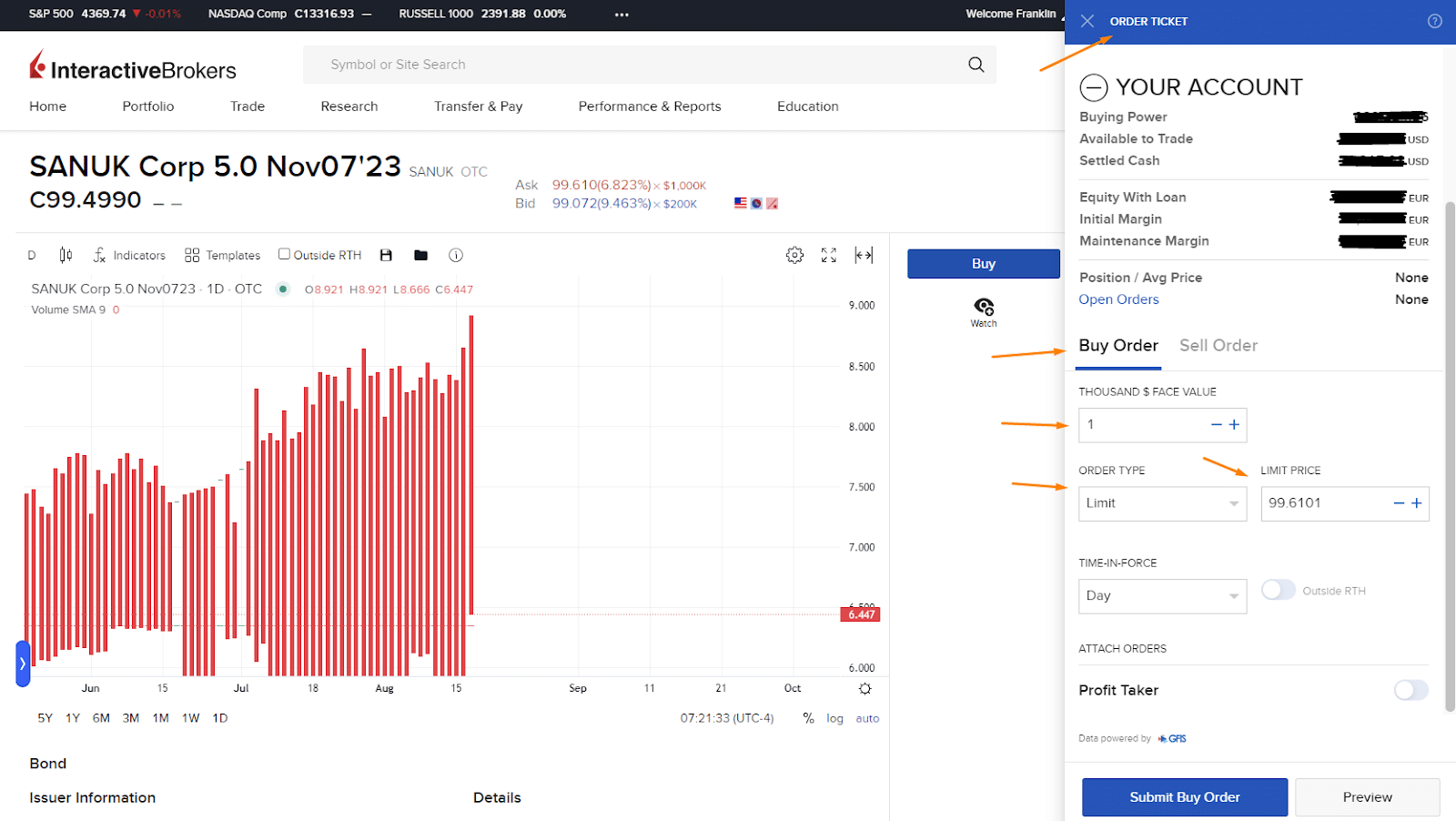Open the Time-In-Force dropdown
This screenshot has height=821, width=1456.
click(x=1163, y=596)
